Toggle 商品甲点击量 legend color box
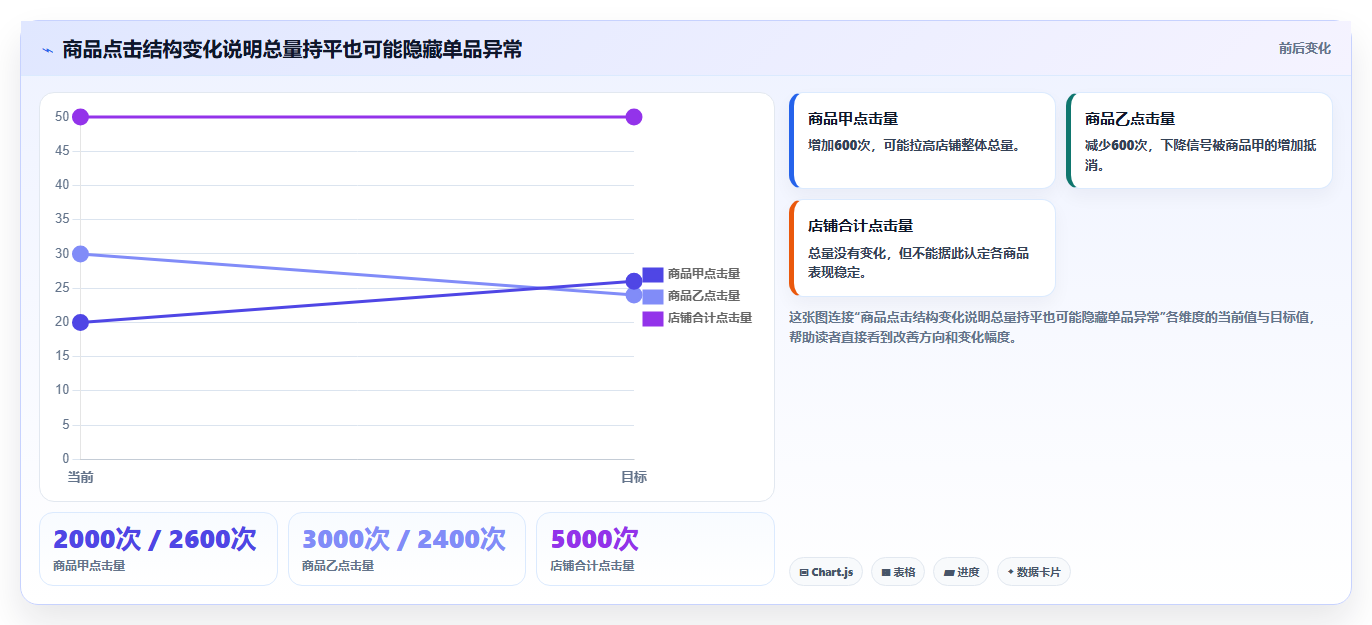 click(x=653, y=274)
